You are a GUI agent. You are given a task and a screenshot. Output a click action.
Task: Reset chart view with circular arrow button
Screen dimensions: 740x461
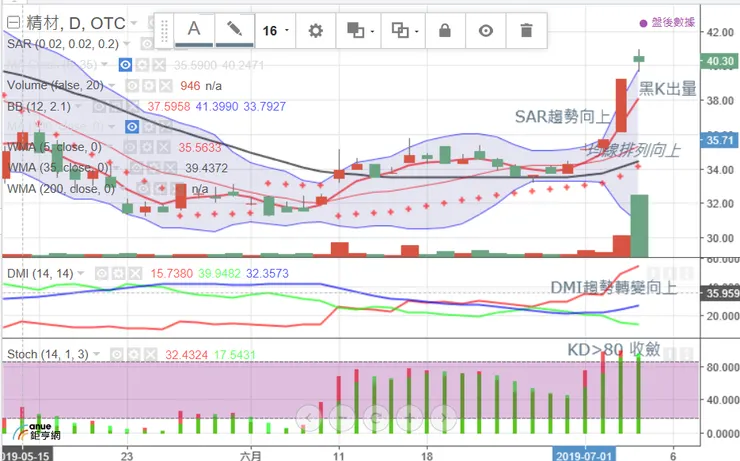[x=376, y=418]
